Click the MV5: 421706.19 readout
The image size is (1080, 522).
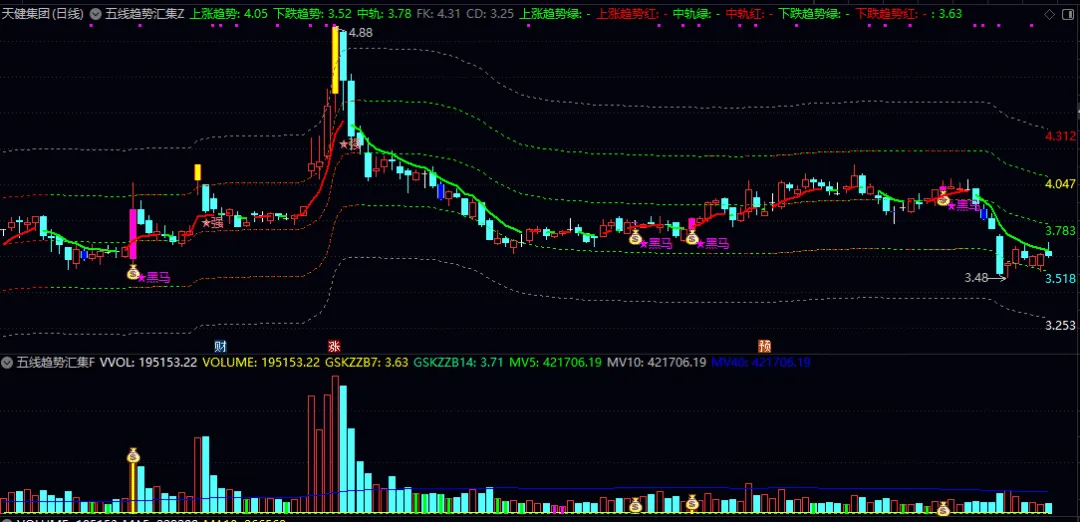point(555,362)
